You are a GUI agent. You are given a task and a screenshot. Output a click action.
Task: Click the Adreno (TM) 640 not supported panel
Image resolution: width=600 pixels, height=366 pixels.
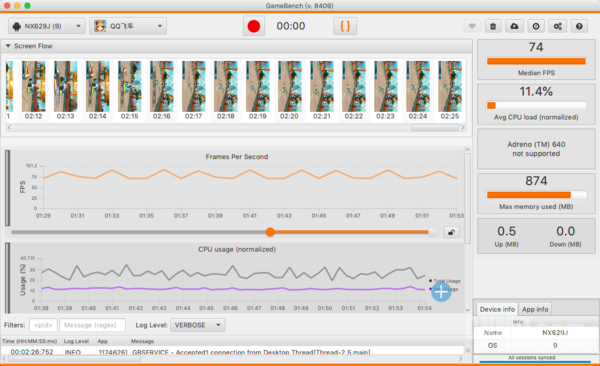click(536, 149)
